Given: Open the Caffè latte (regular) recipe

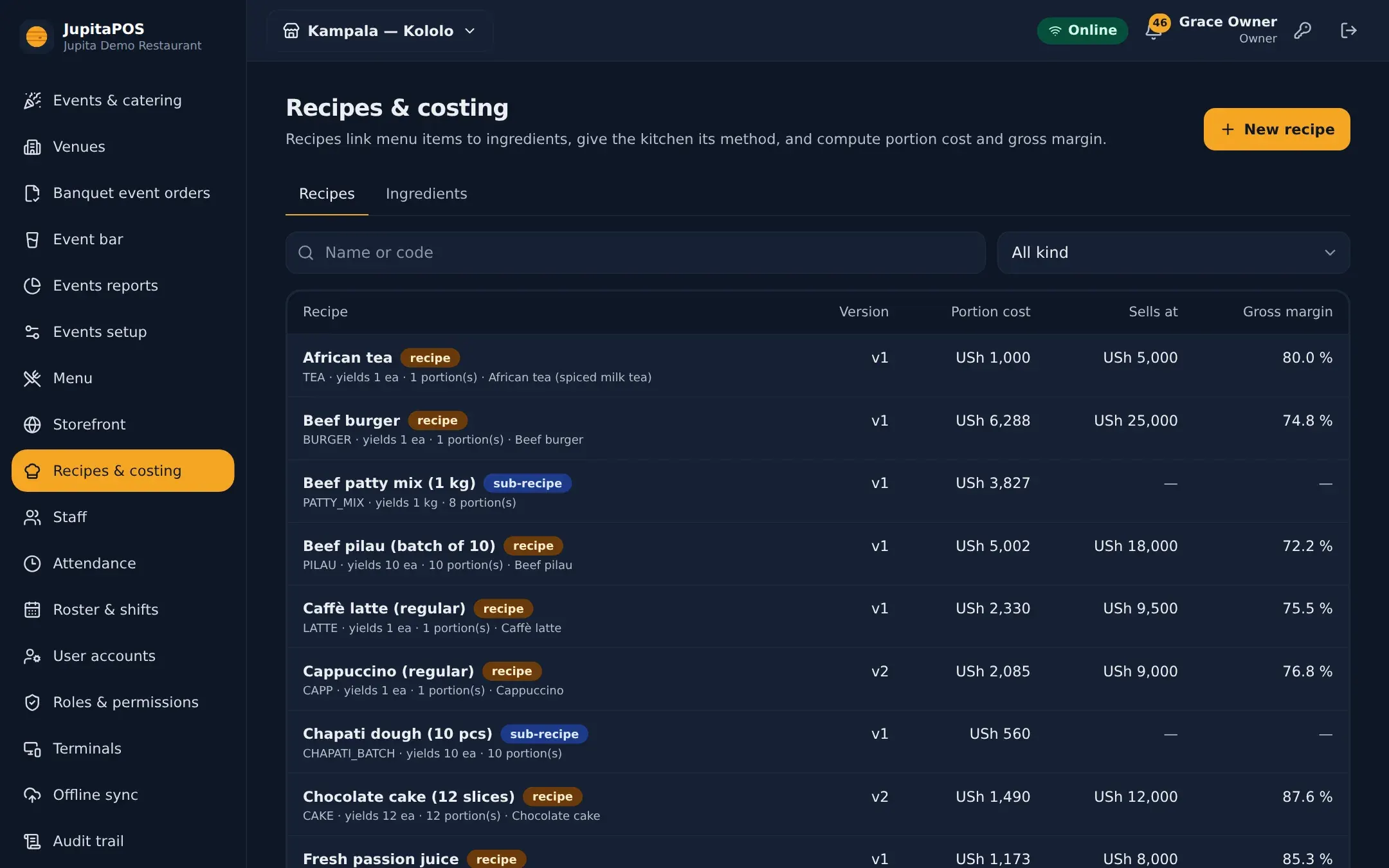Looking at the screenshot, I should click(817, 617).
